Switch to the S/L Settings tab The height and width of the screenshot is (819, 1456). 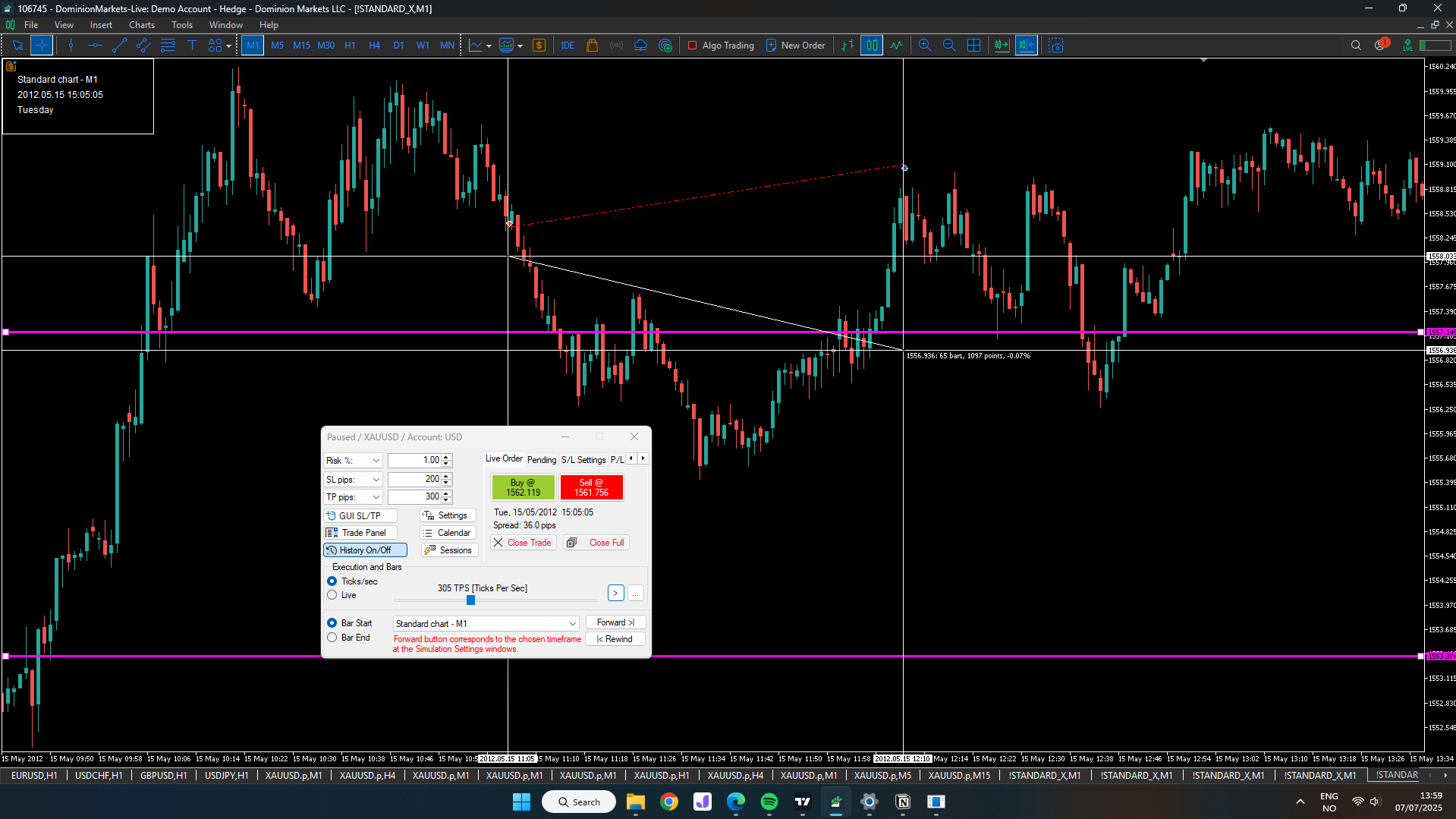tap(583, 460)
